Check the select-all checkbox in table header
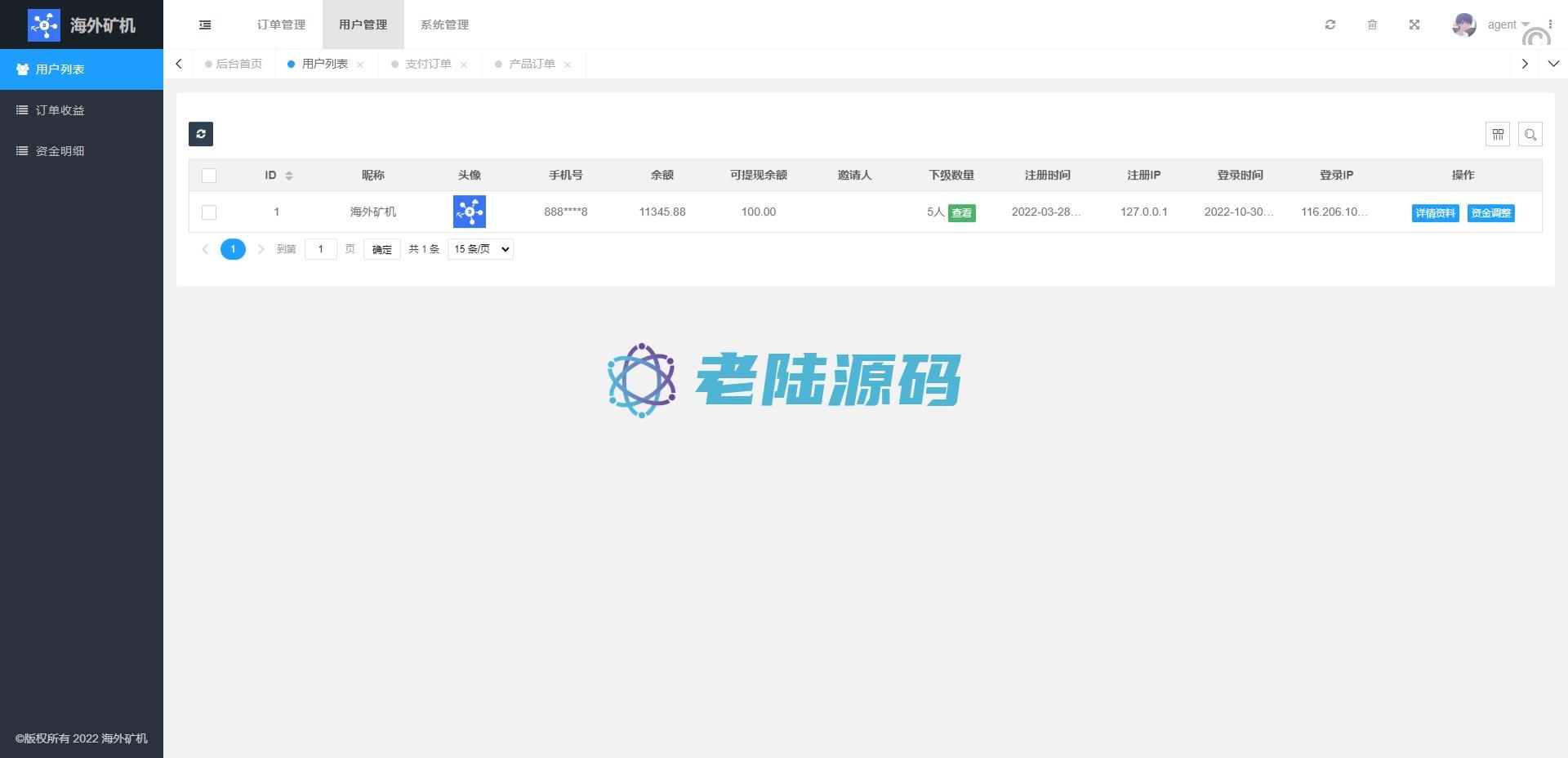This screenshot has width=1568, height=758. 209,176
